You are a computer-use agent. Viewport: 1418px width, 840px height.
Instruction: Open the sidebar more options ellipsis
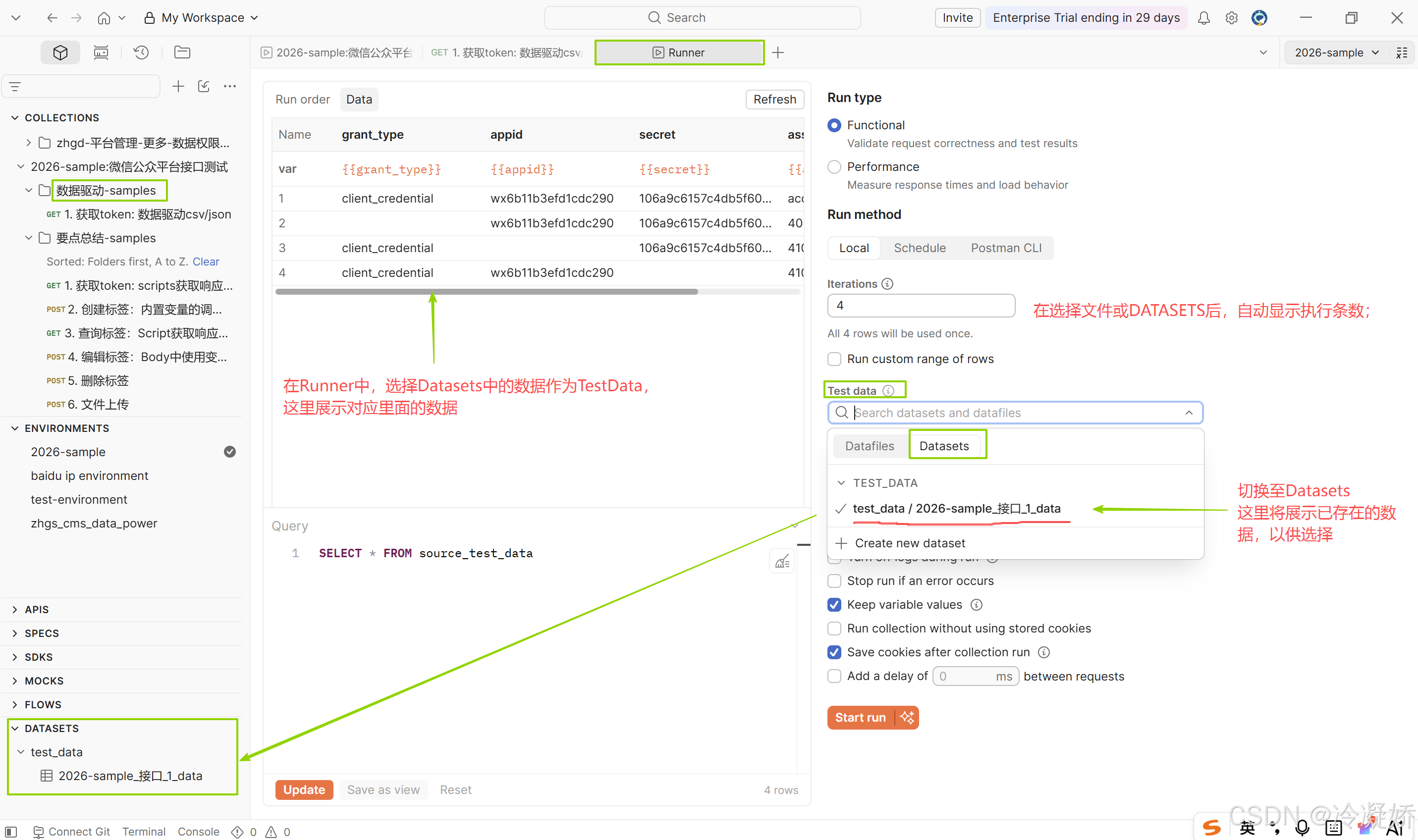[230, 86]
